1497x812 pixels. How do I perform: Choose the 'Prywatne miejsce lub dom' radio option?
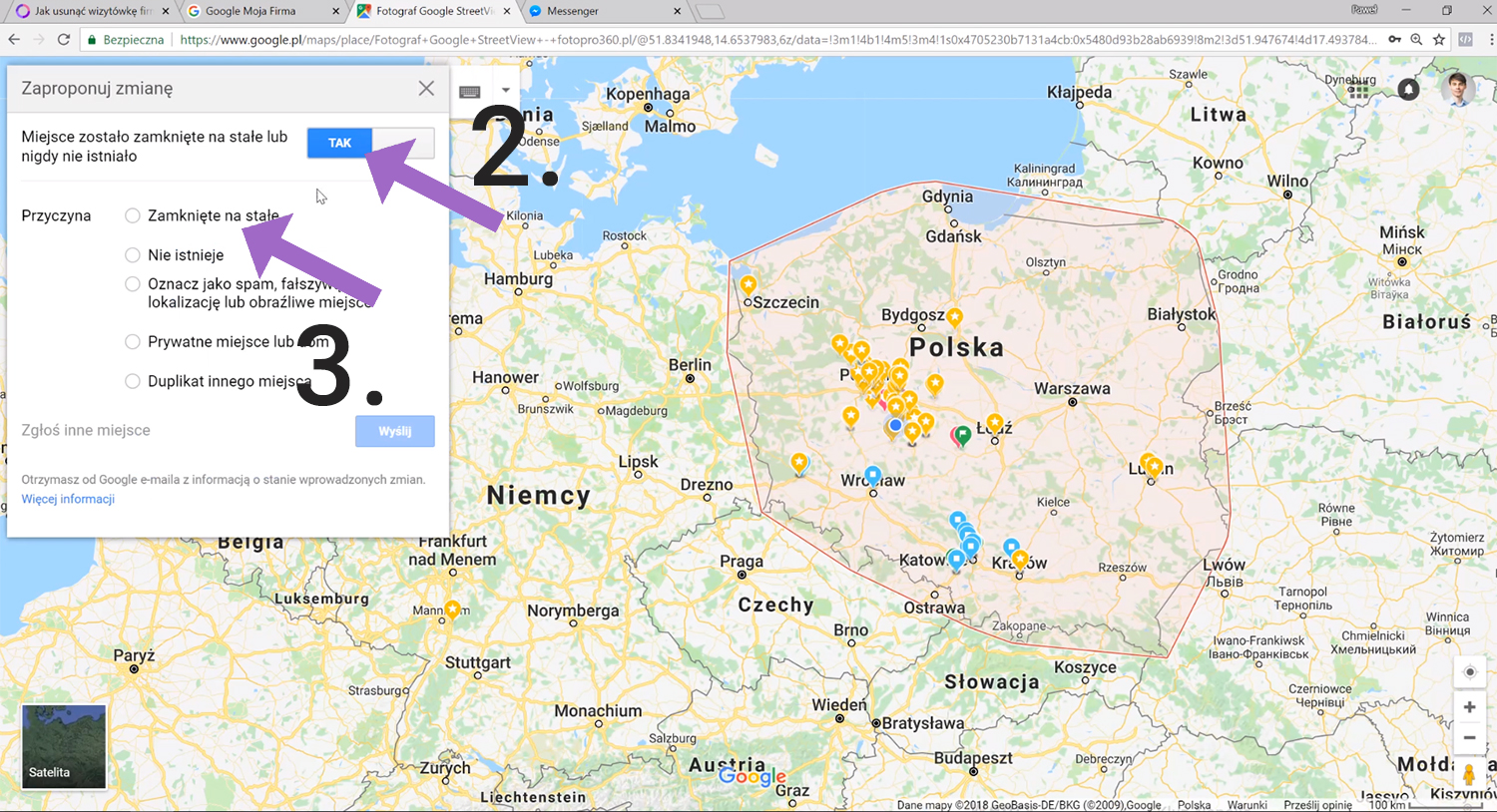pyautogui.click(x=133, y=341)
